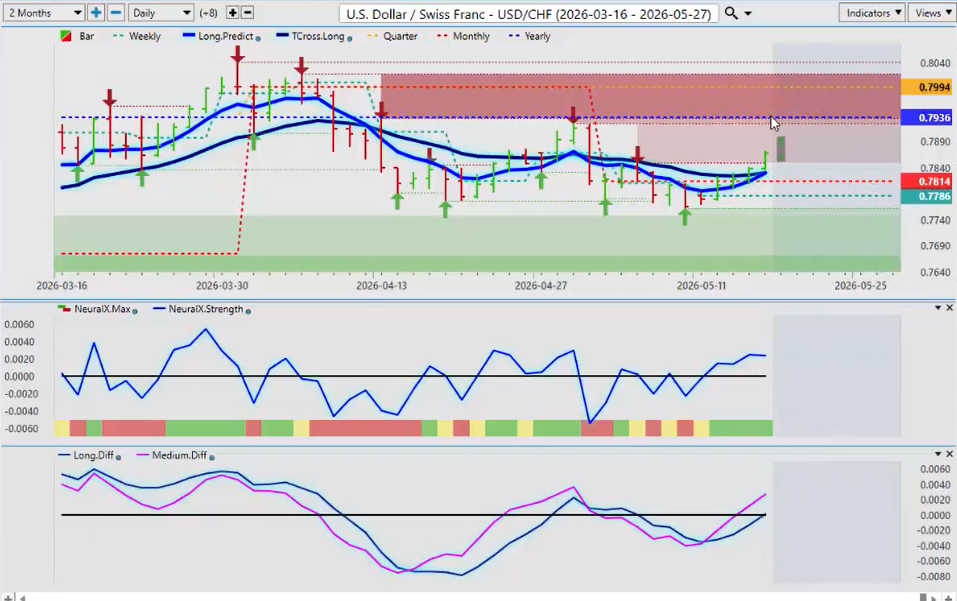Screen dimensions: 957x601
Task: Click the scrollbar left arrow at bottom
Action: click(23, 597)
